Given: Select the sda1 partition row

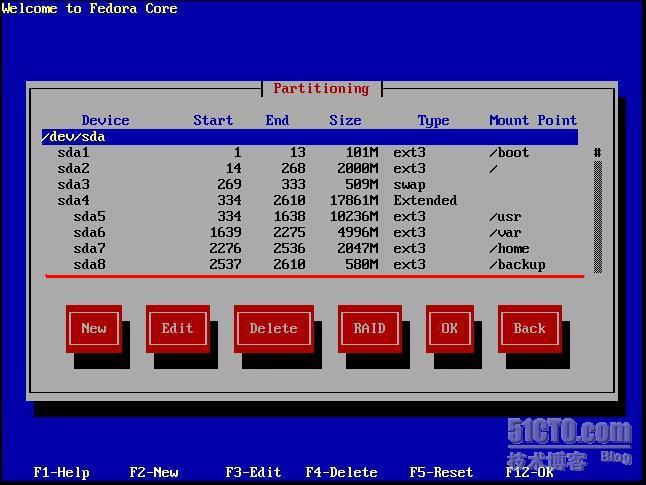Looking at the screenshot, I should (x=309, y=153).
